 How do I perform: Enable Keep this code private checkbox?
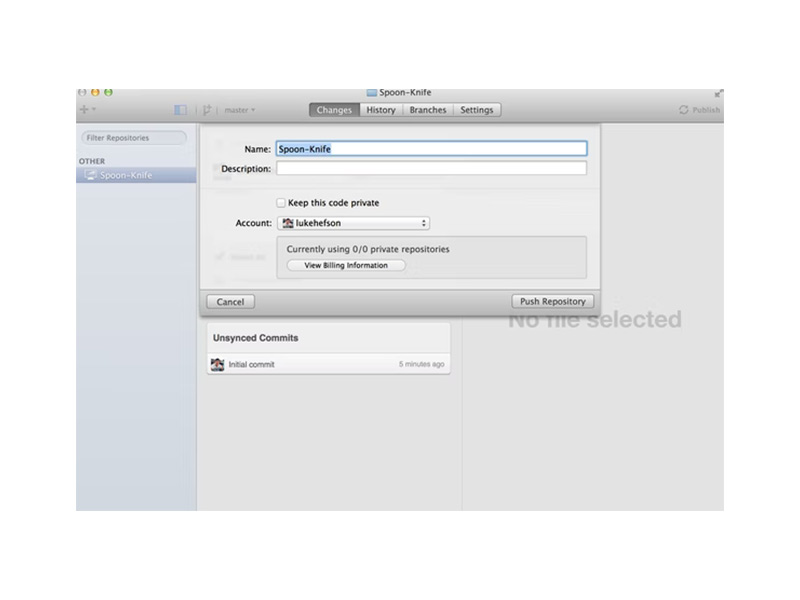coord(281,203)
